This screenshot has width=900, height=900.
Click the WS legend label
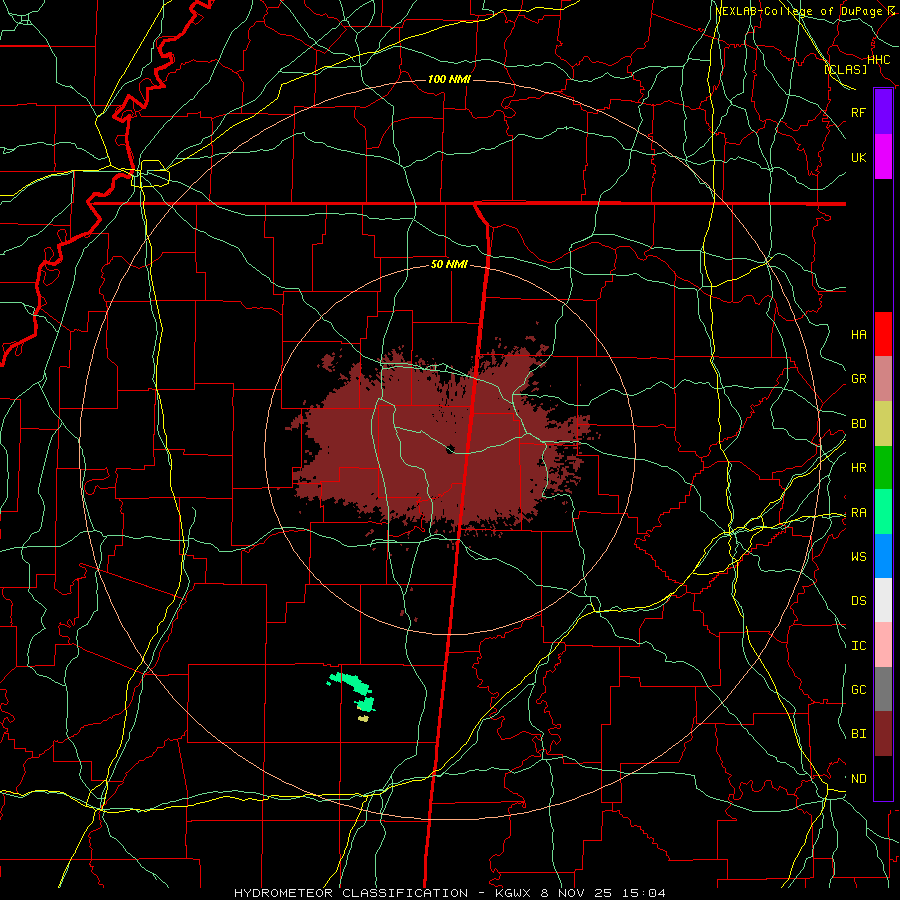859,557
